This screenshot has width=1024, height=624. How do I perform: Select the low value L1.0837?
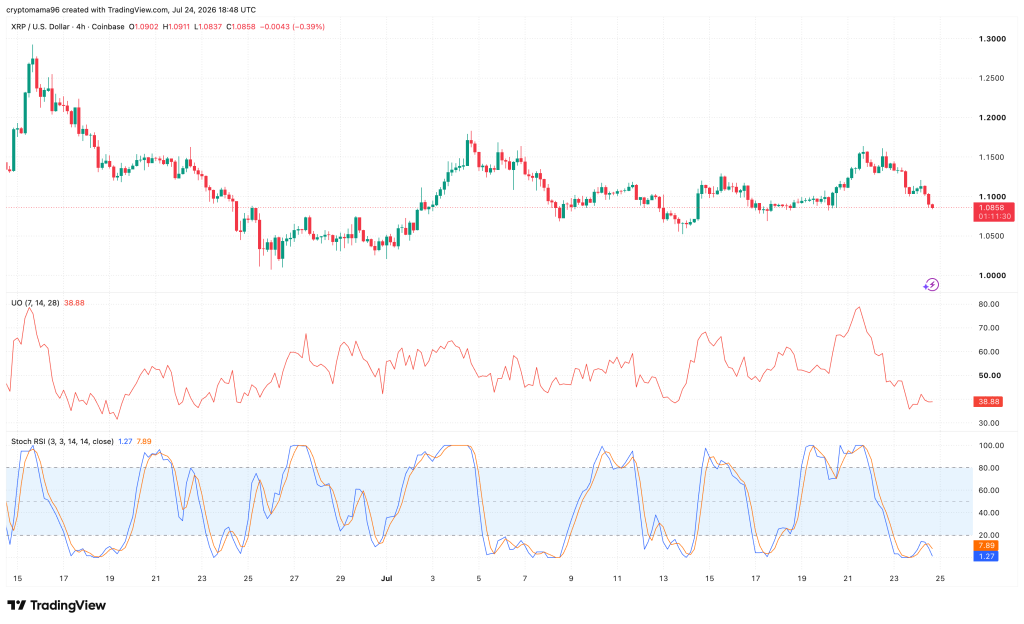tap(208, 27)
